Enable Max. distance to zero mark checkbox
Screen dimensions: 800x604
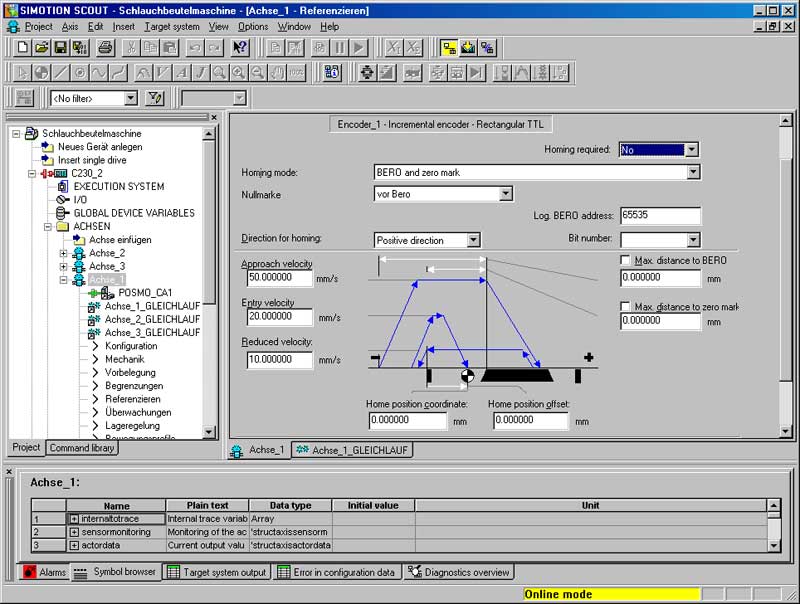tap(625, 306)
